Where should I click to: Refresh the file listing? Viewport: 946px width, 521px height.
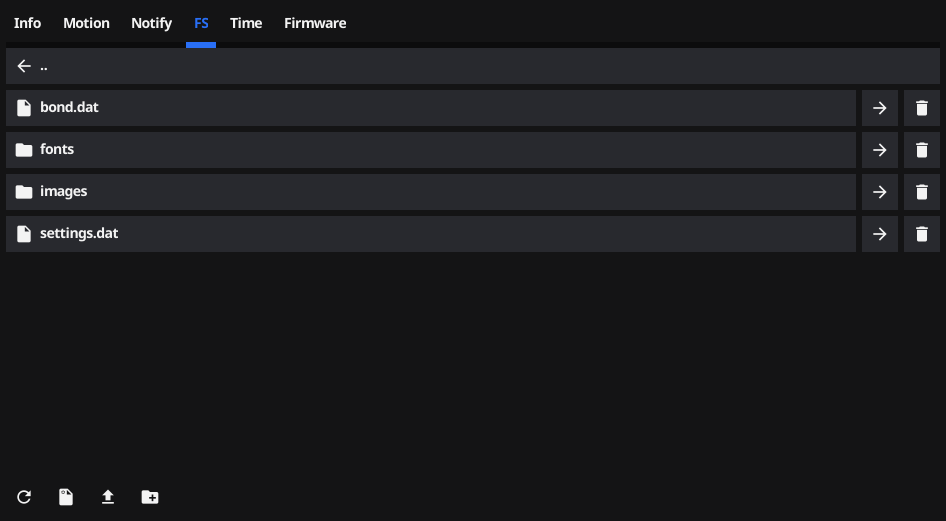[x=24, y=497]
